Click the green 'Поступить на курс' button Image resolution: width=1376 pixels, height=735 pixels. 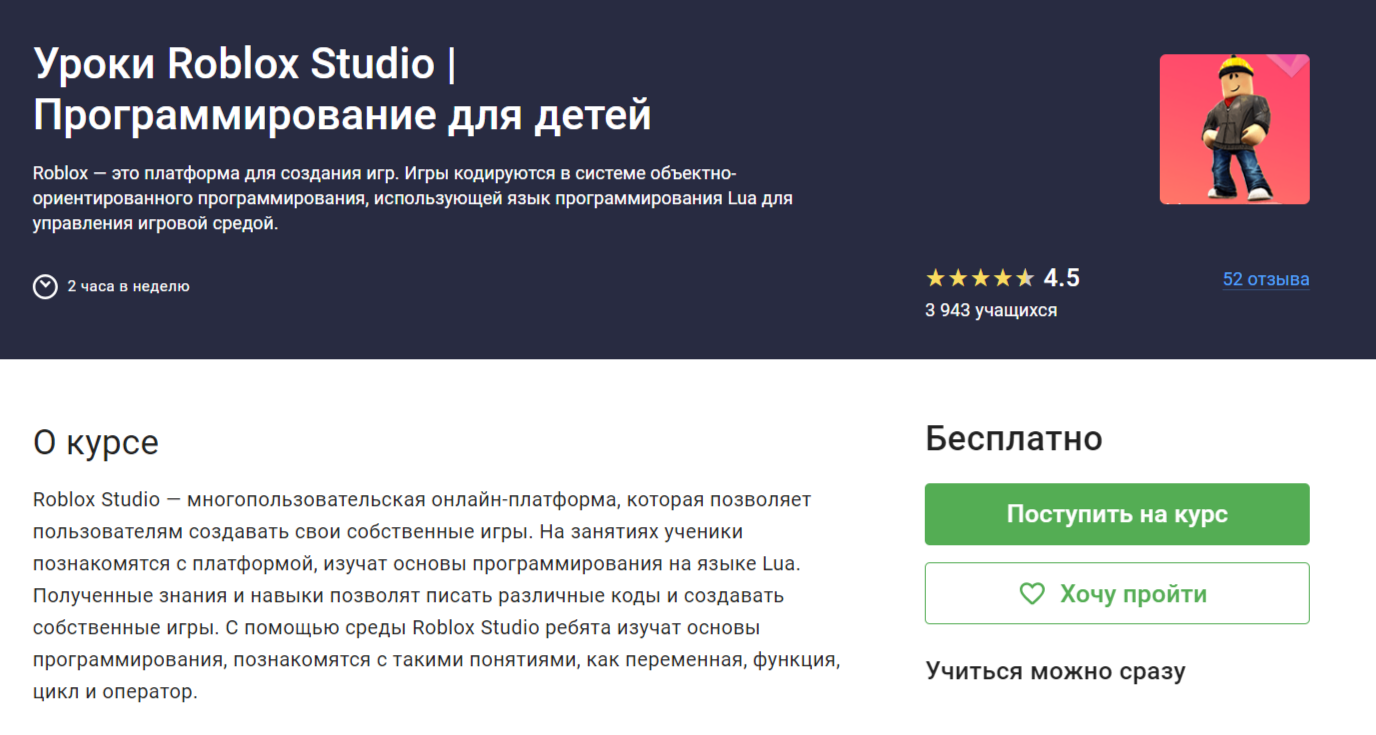point(1117,514)
